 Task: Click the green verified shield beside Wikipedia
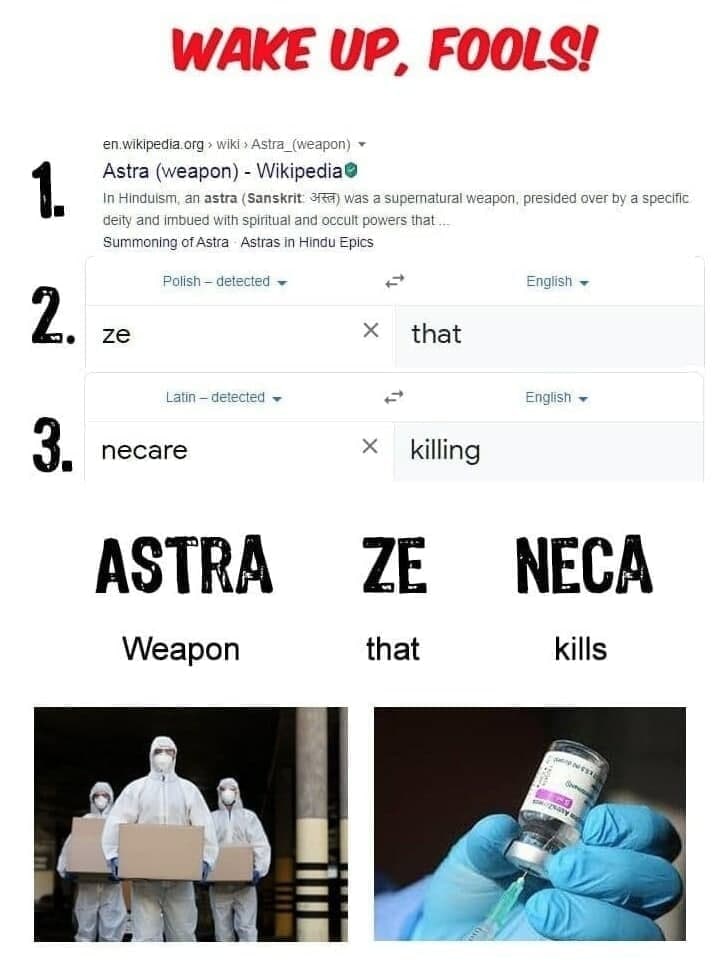[351, 169]
